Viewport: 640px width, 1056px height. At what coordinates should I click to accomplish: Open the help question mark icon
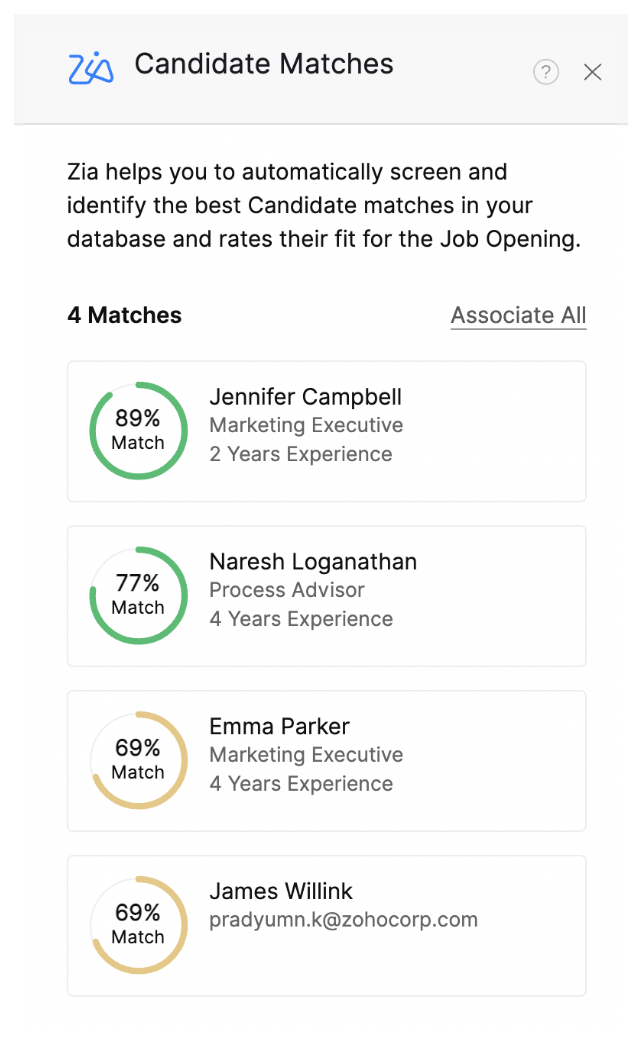[545, 72]
